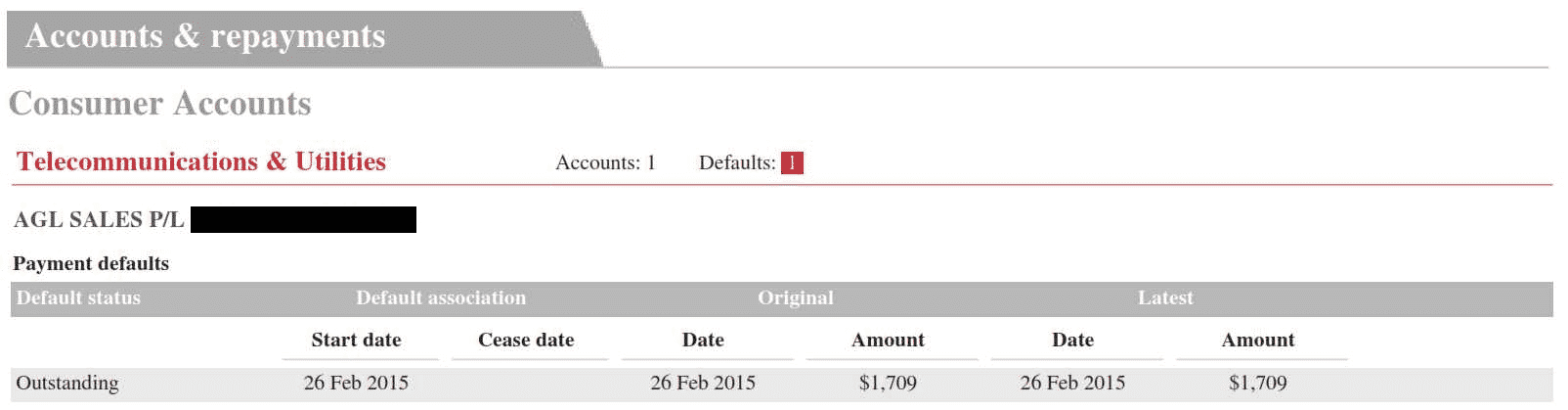Click the Original column group header
Screen dimensions: 1568x410
click(796, 298)
